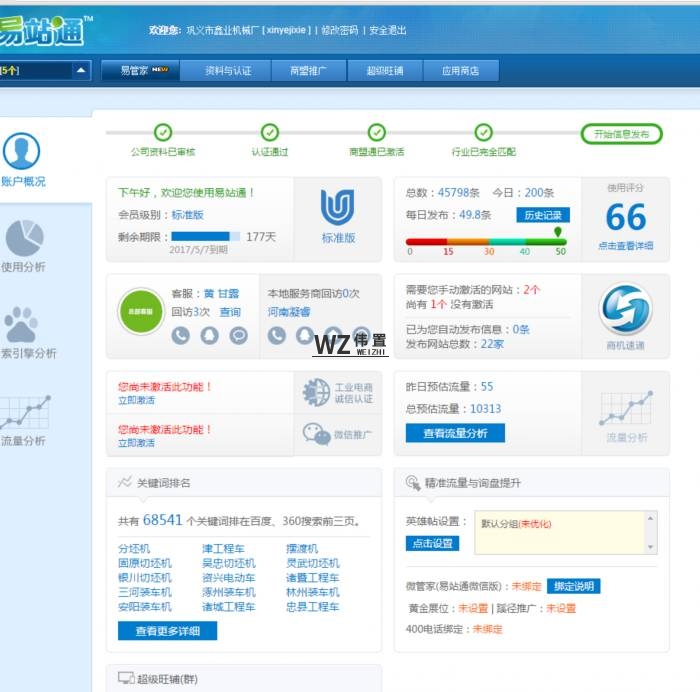Click the 流量分析 line chart icon on the right card

(626, 408)
